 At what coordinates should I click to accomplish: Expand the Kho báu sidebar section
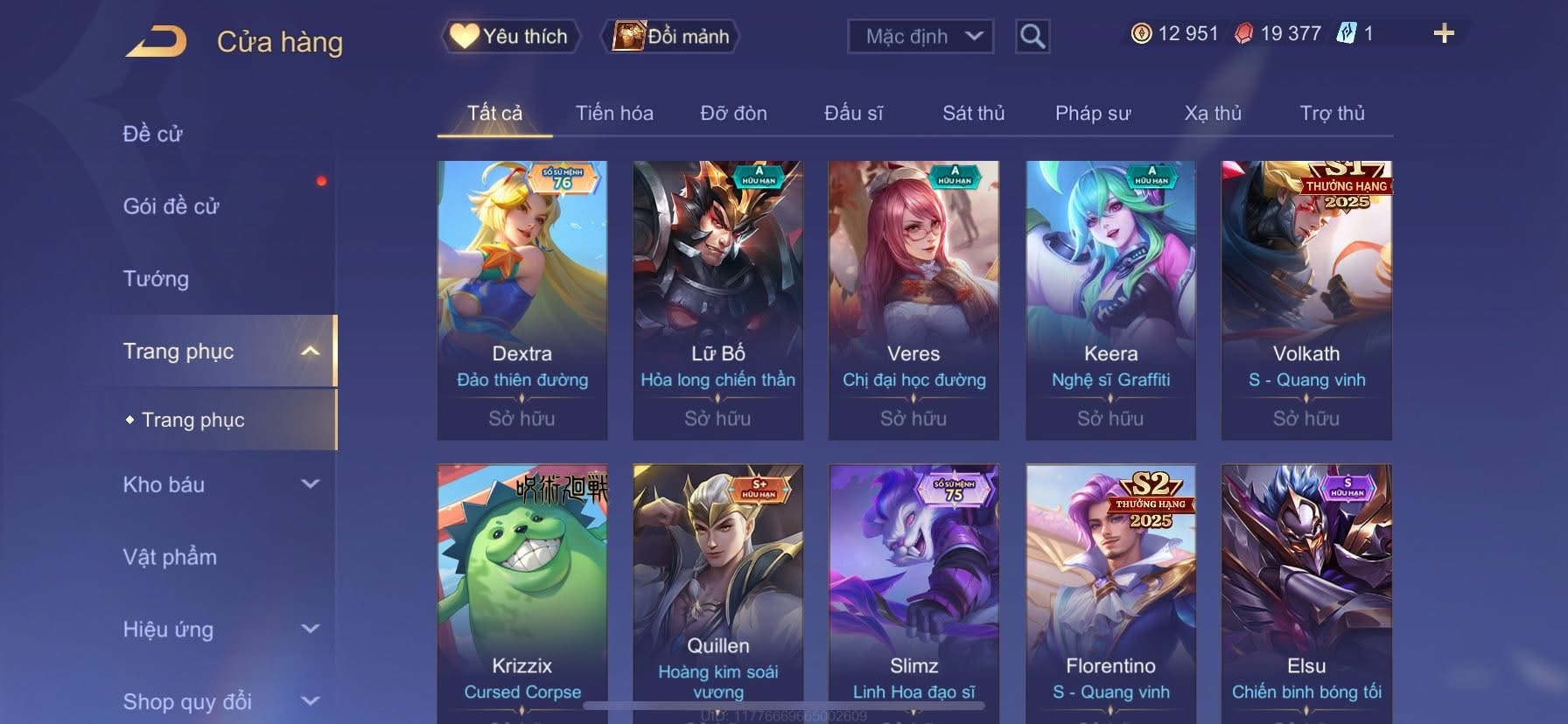310,484
